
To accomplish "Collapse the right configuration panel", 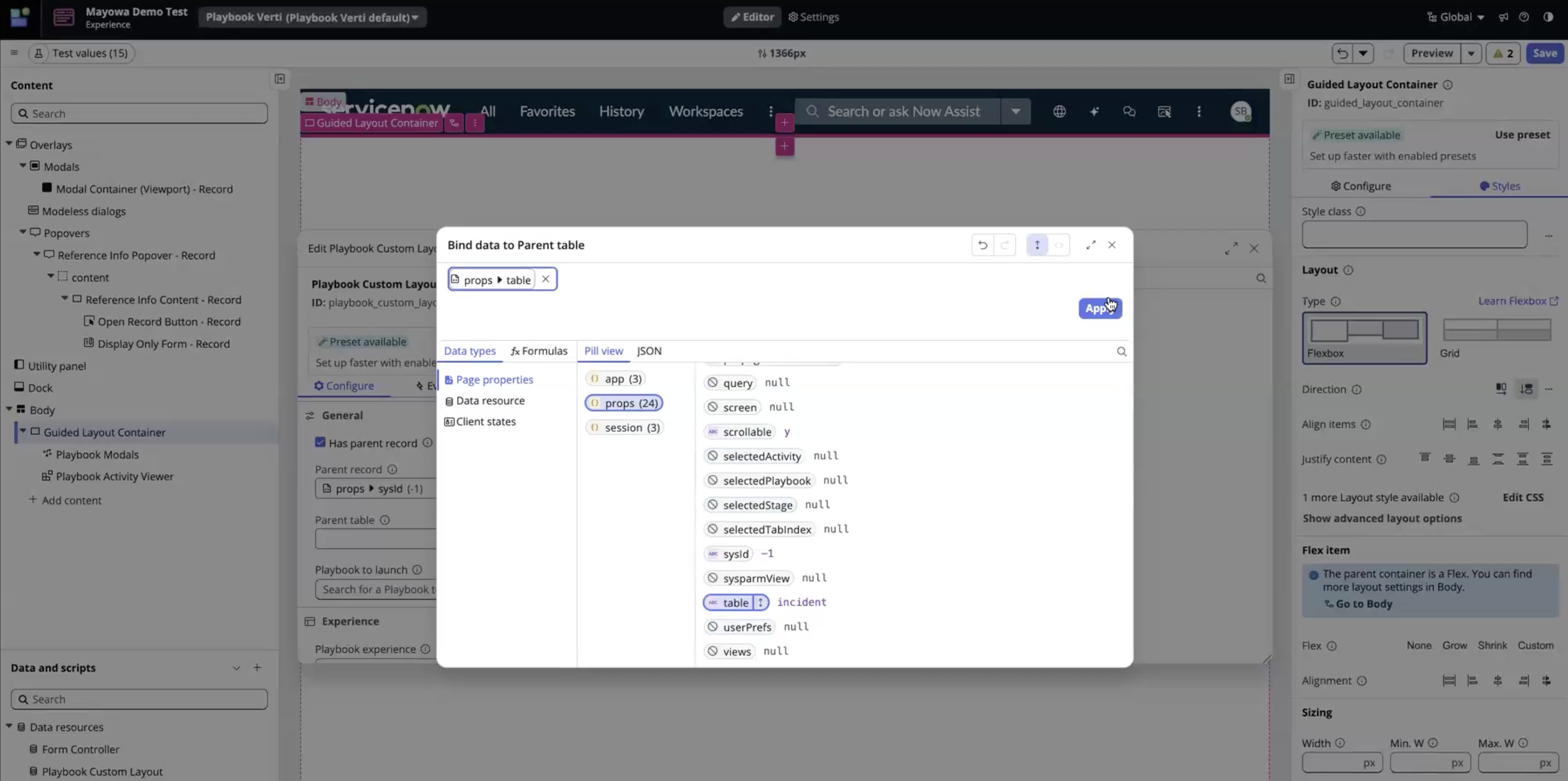I will click(1289, 79).
